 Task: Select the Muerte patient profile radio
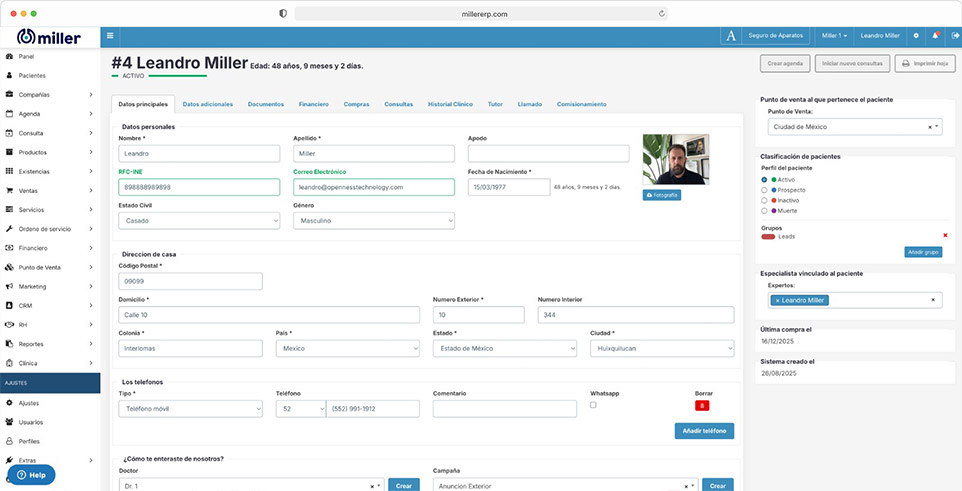tap(764, 211)
